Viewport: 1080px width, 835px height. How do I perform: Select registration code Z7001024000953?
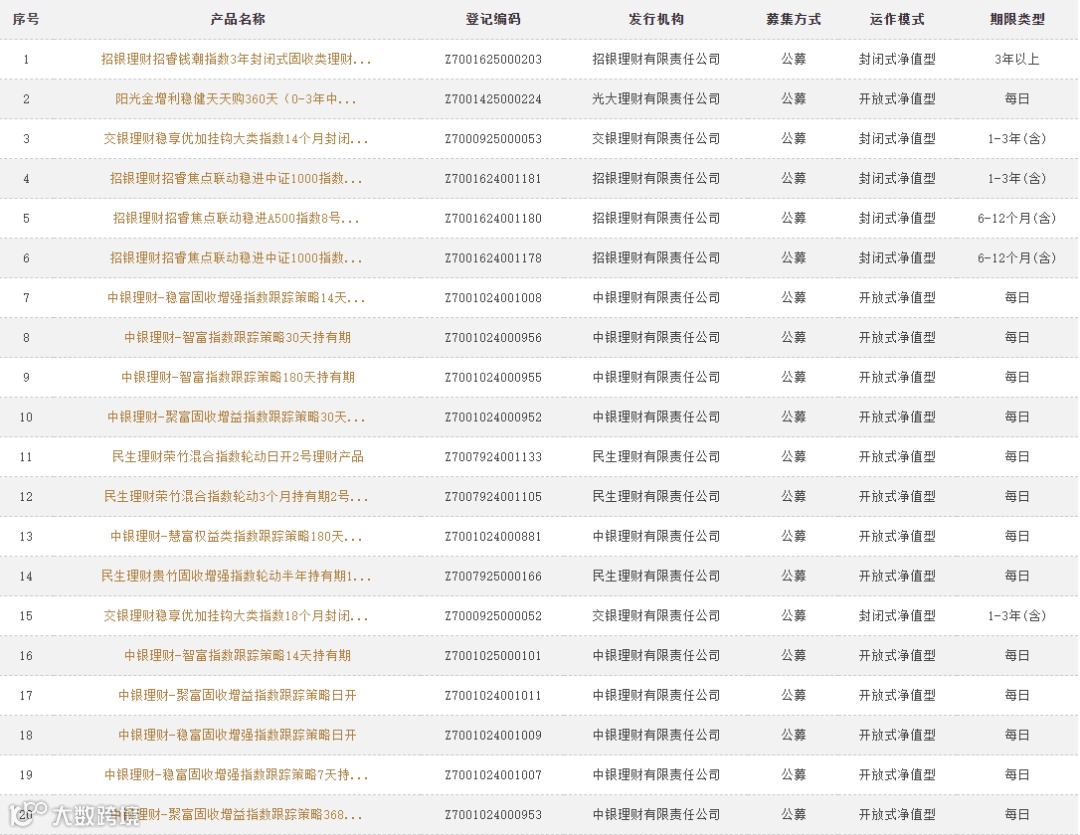coord(493,815)
